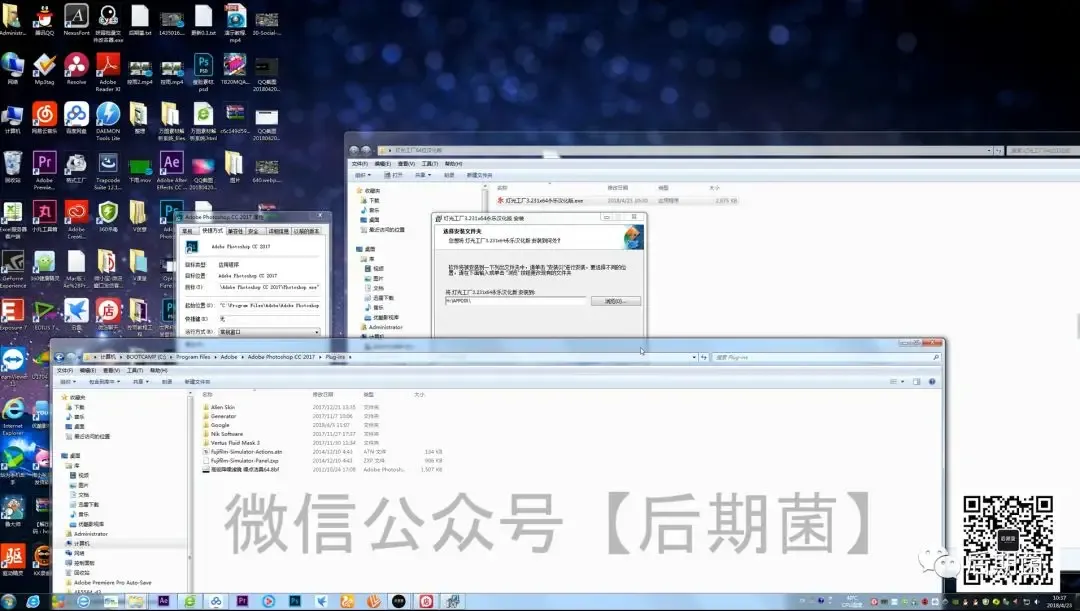This screenshot has height=611, width=1080.
Task: Select the Recycle Bin desktop icon
Action: click(12, 167)
